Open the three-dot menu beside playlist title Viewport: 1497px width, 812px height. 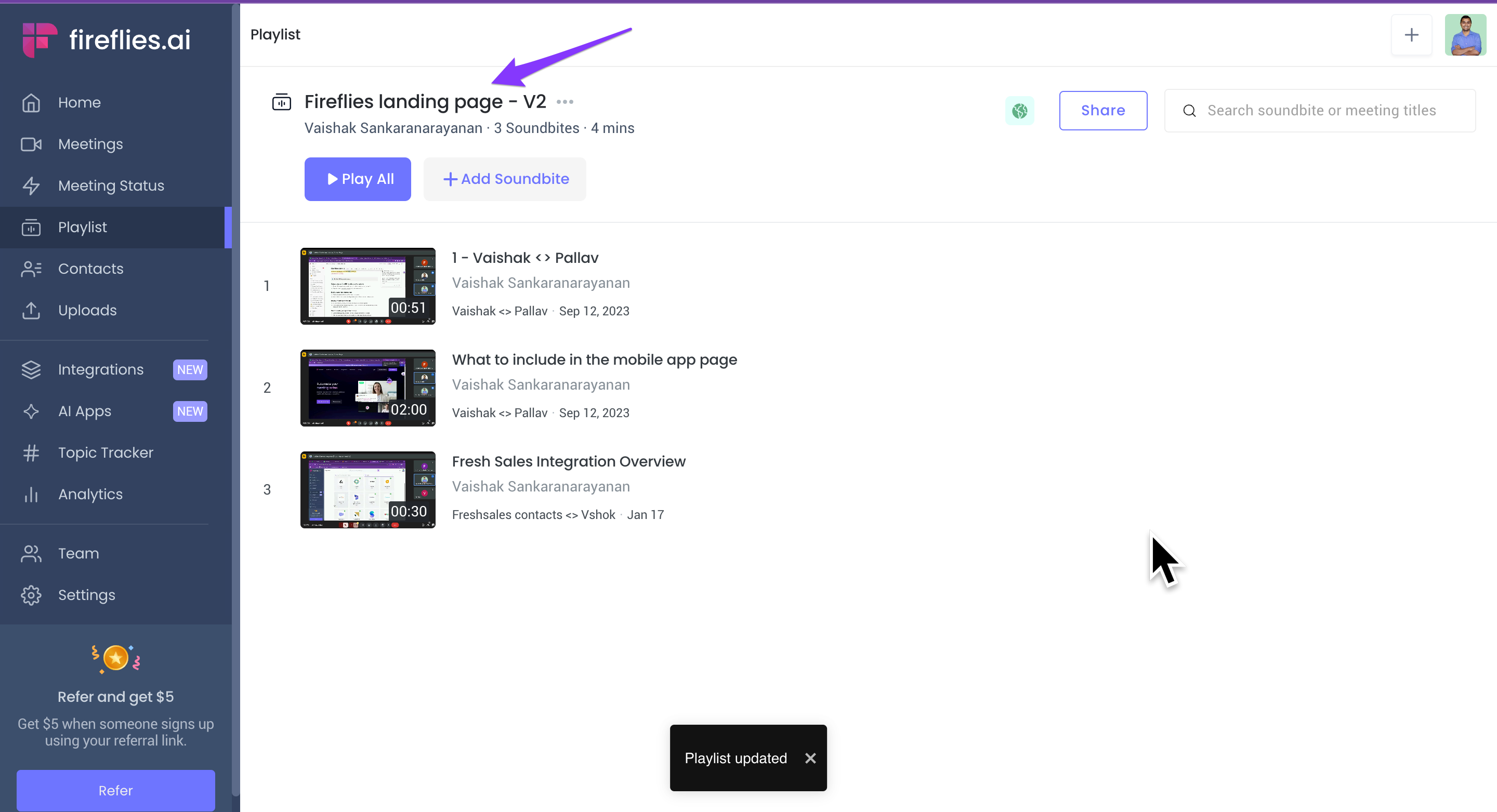click(565, 102)
